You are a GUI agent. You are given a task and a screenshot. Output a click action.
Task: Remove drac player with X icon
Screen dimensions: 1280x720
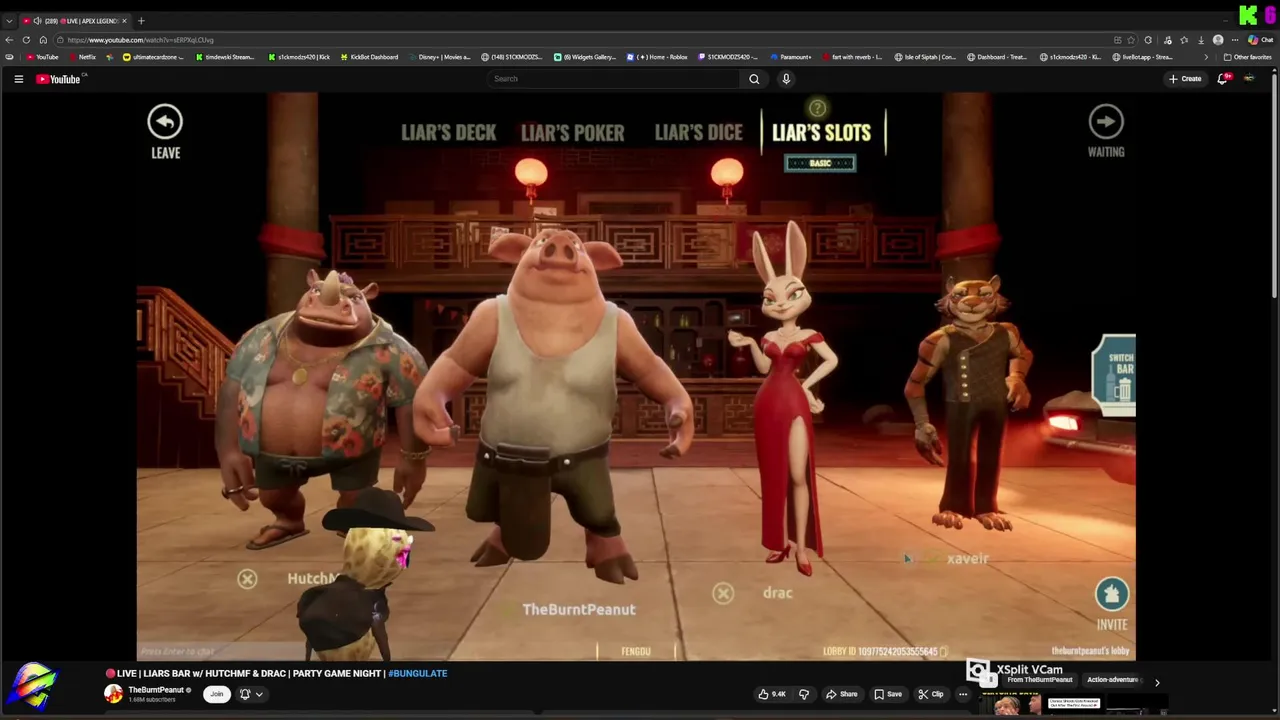point(723,594)
